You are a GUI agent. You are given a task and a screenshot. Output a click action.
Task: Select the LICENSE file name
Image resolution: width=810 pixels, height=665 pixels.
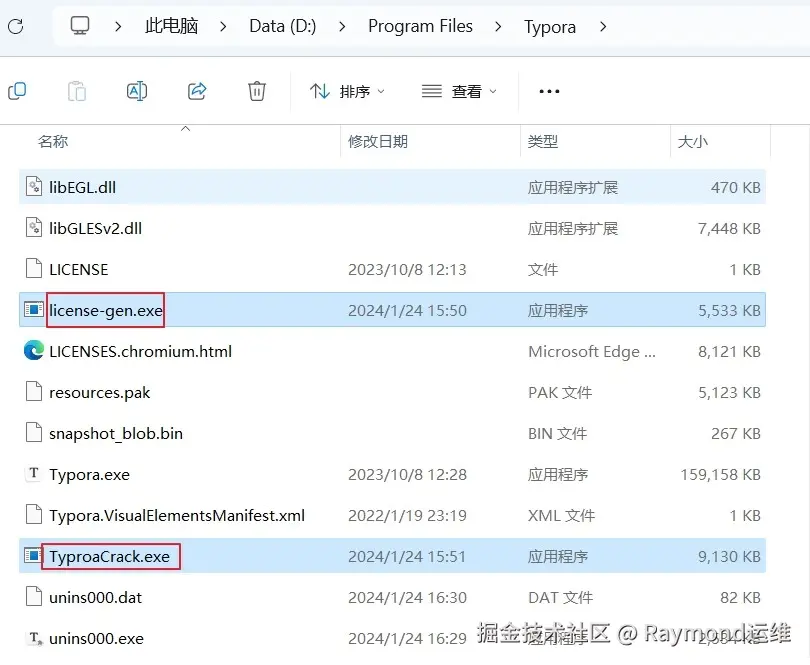pyautogui.click(x=79, y=269)
